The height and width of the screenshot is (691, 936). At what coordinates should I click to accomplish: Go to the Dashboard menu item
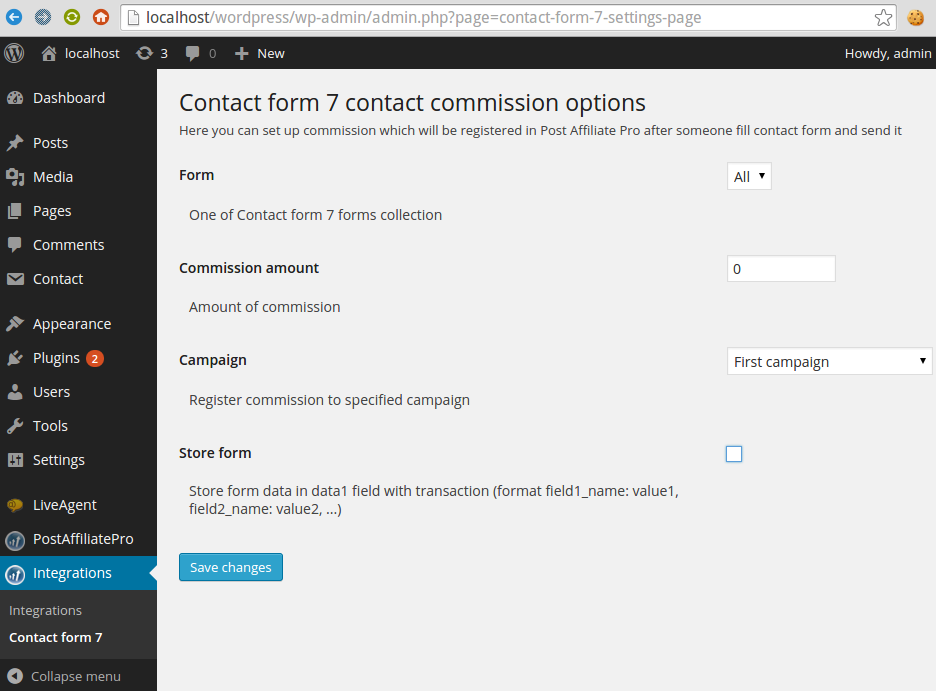pyautogui.click(x=68, y=98)
